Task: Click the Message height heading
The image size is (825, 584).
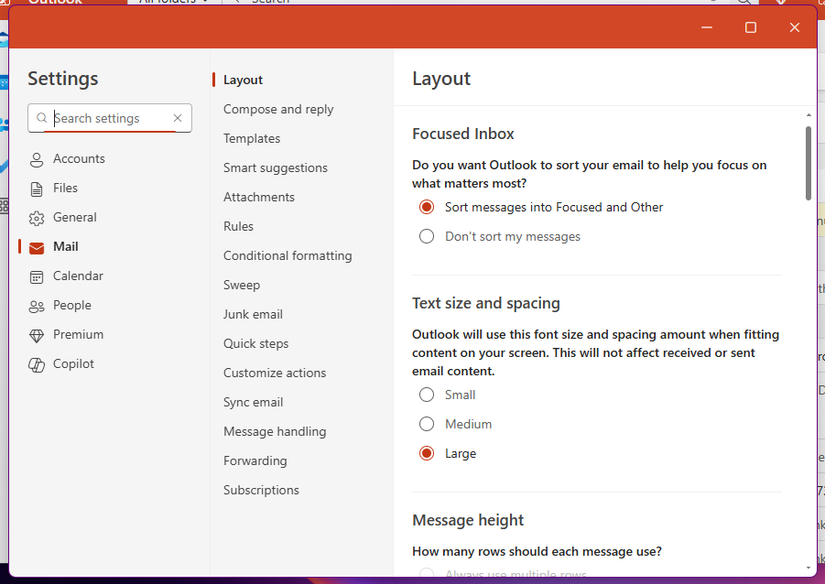Action: point(468,520)
